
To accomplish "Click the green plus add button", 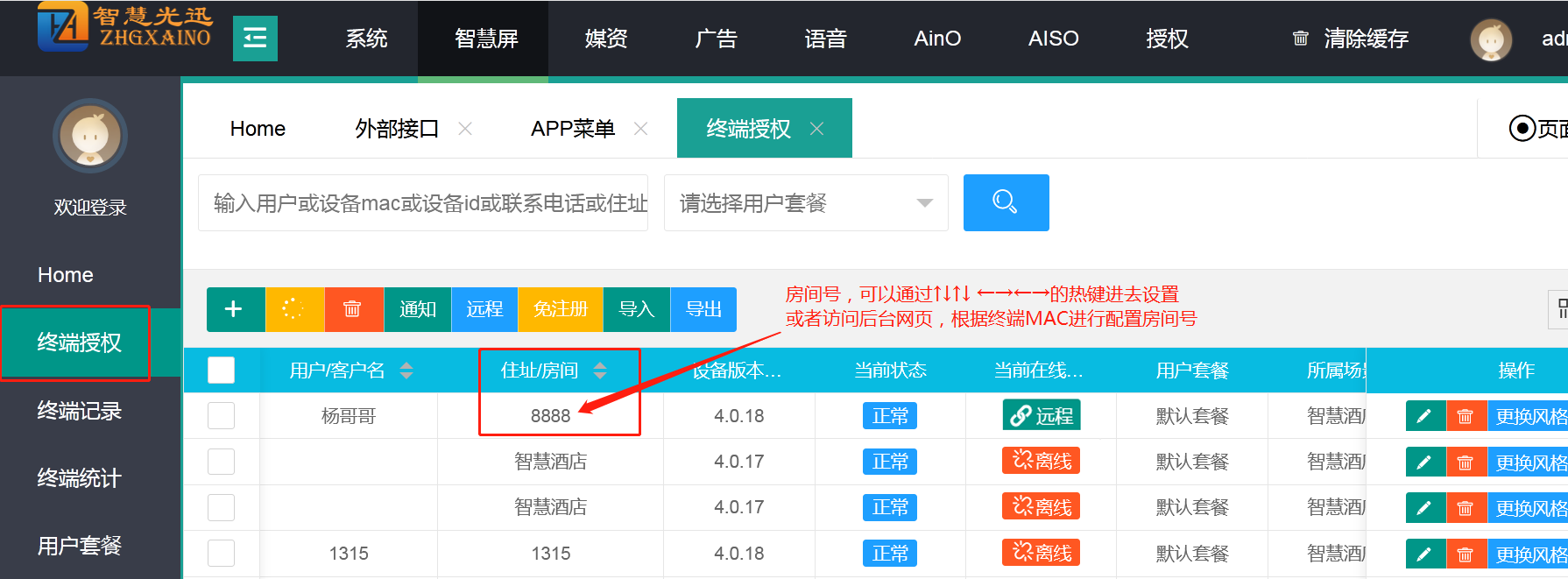I will pos(234,309).
